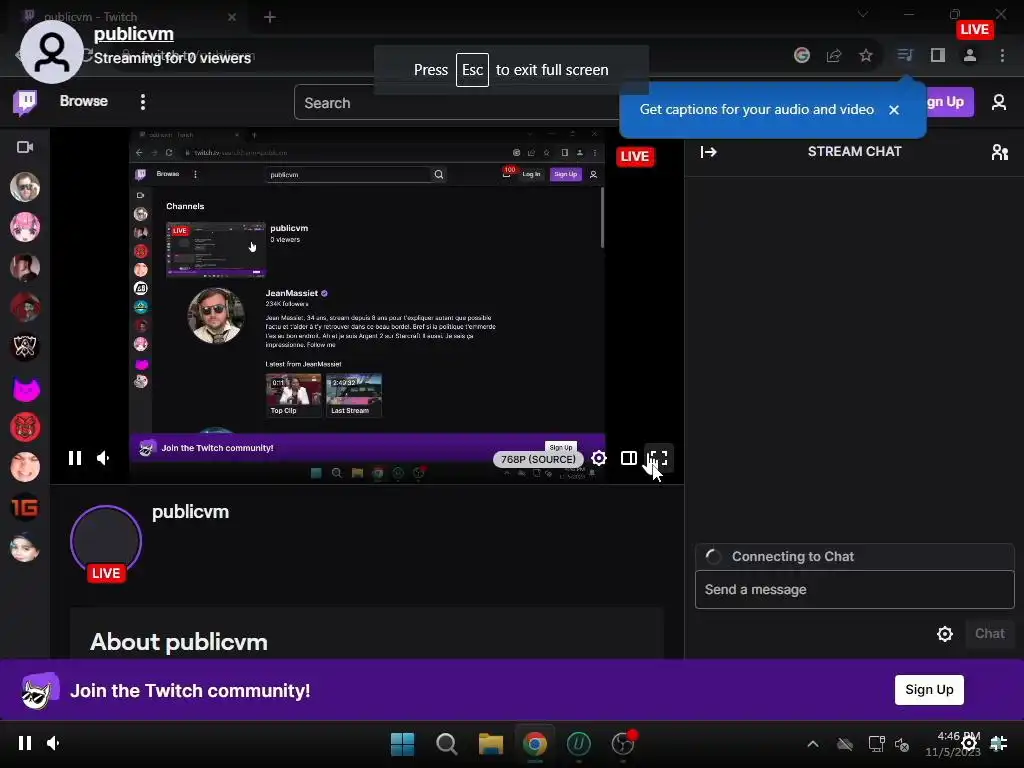
Task: Open the publicvm channel avatar
Action: click(106, 541)
